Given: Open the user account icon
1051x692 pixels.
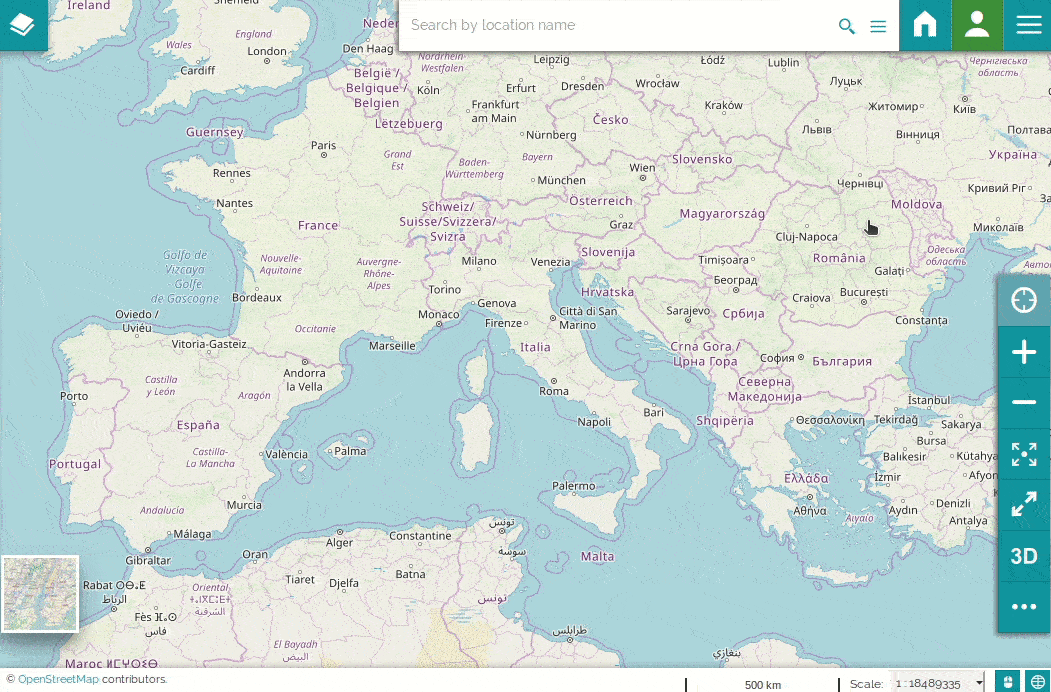Looking at the screenshot, I should click(977, 25).
